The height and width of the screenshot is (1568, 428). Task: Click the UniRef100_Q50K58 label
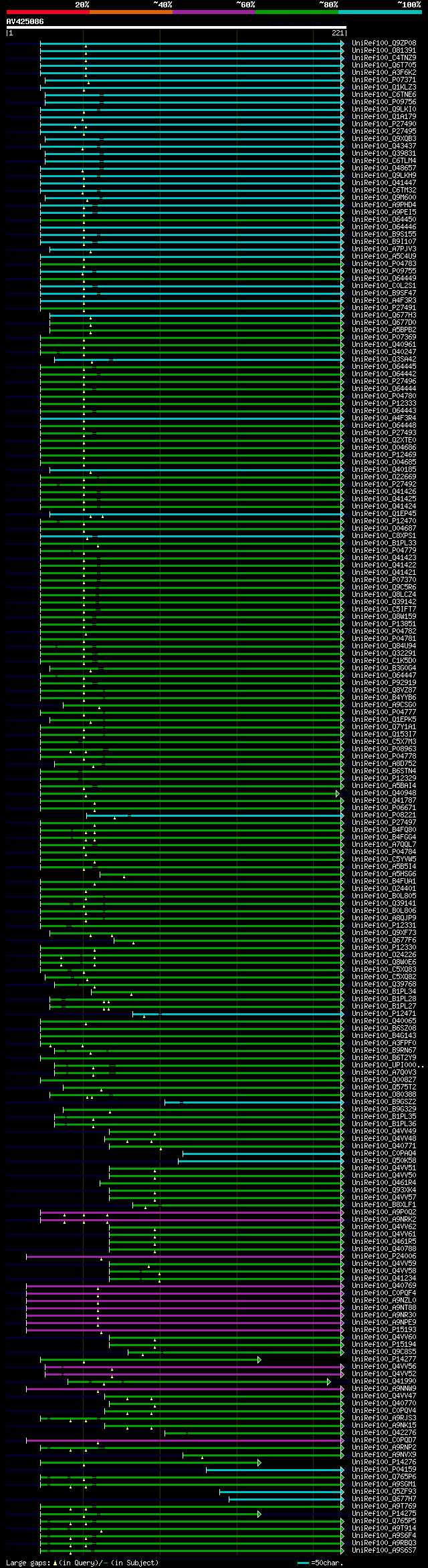click(384, 1160)
